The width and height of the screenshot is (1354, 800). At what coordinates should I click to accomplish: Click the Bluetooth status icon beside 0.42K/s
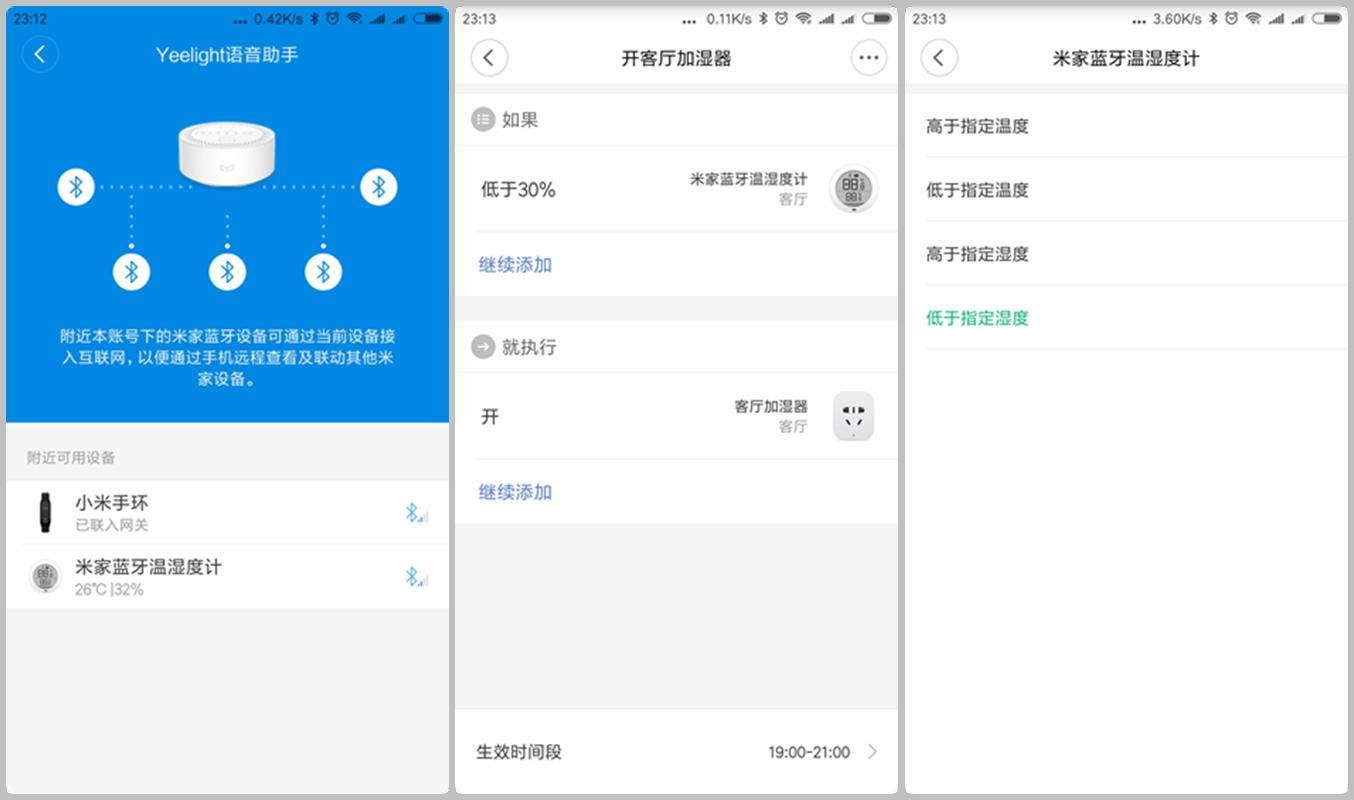pyautogui.click(x=313, y=18)
